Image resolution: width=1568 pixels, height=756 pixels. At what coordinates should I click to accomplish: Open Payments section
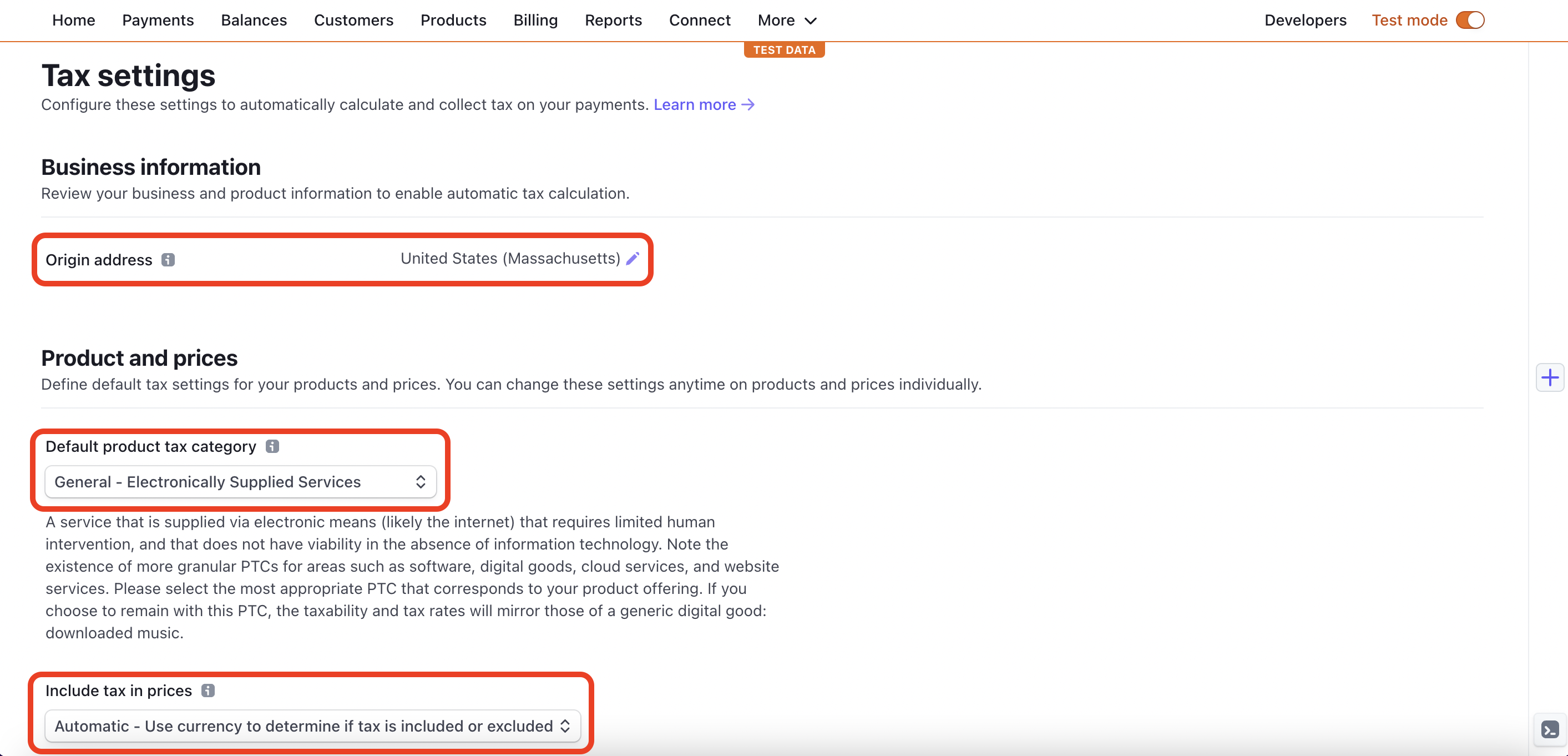[158, 20]
